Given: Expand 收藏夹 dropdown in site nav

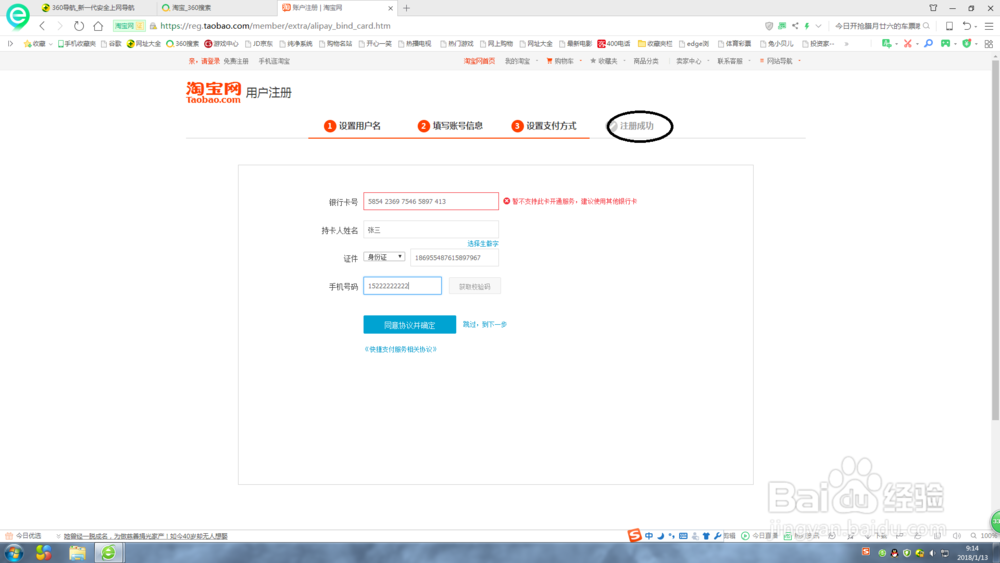Looking at the screenshot, I should pos(607,61).
